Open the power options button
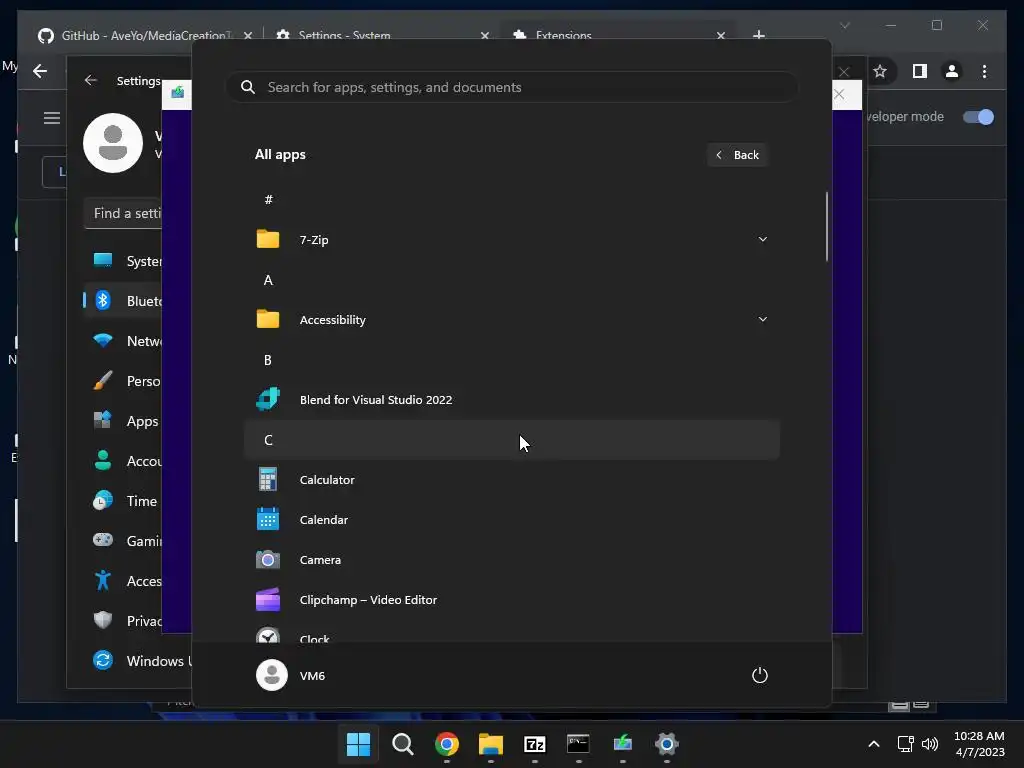Image resolution: width=1024 pixels, height=768 pixels. click(760, 675)
